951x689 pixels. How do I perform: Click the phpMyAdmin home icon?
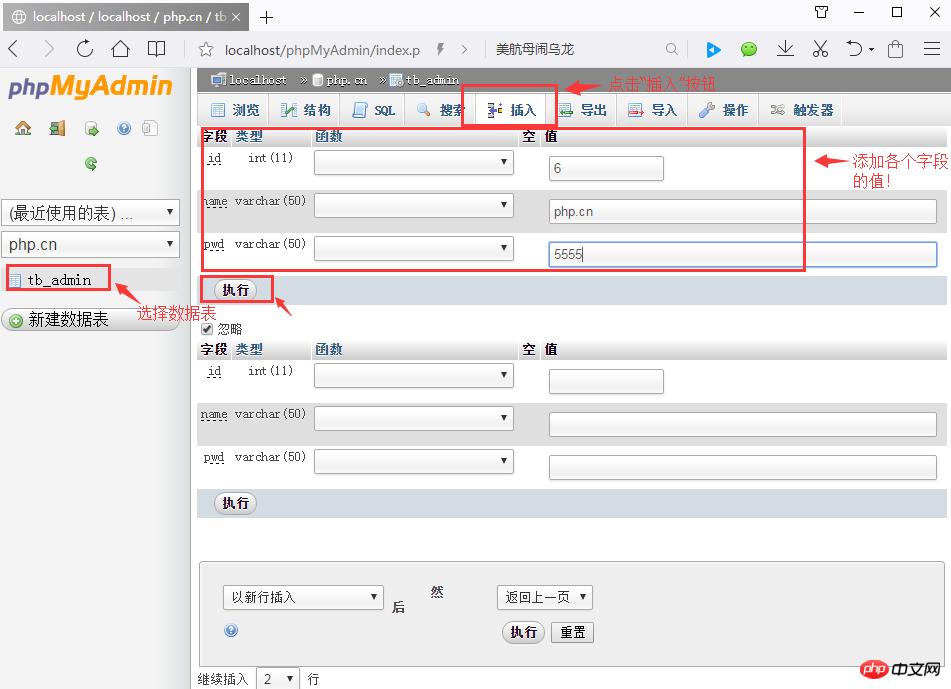[x=23, y=128]
